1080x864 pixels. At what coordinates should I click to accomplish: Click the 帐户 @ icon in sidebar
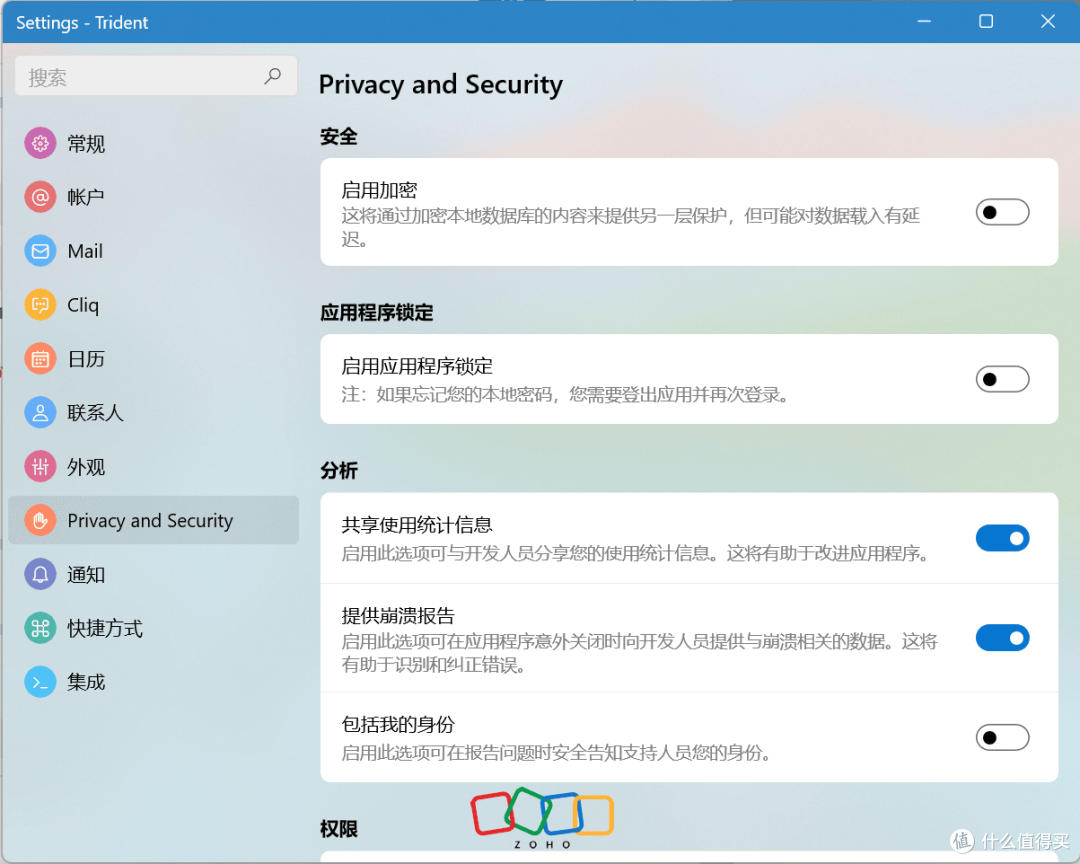pyautogui.click(x=40, y=197)
